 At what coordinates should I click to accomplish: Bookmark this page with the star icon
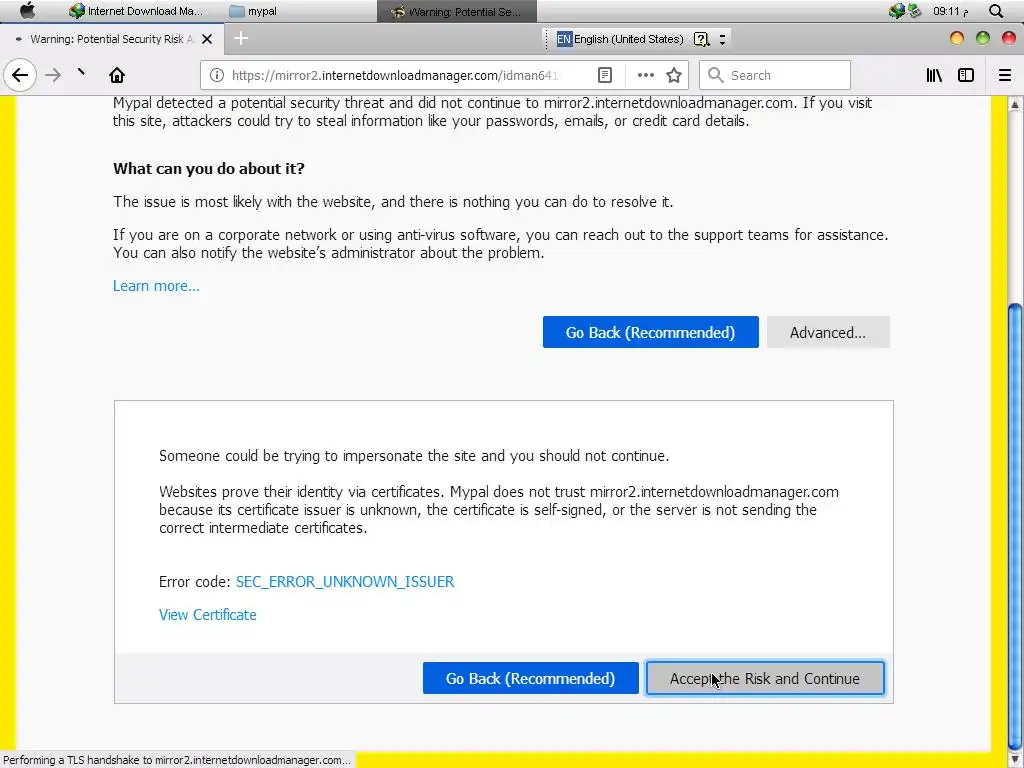[x=674, y=75]
